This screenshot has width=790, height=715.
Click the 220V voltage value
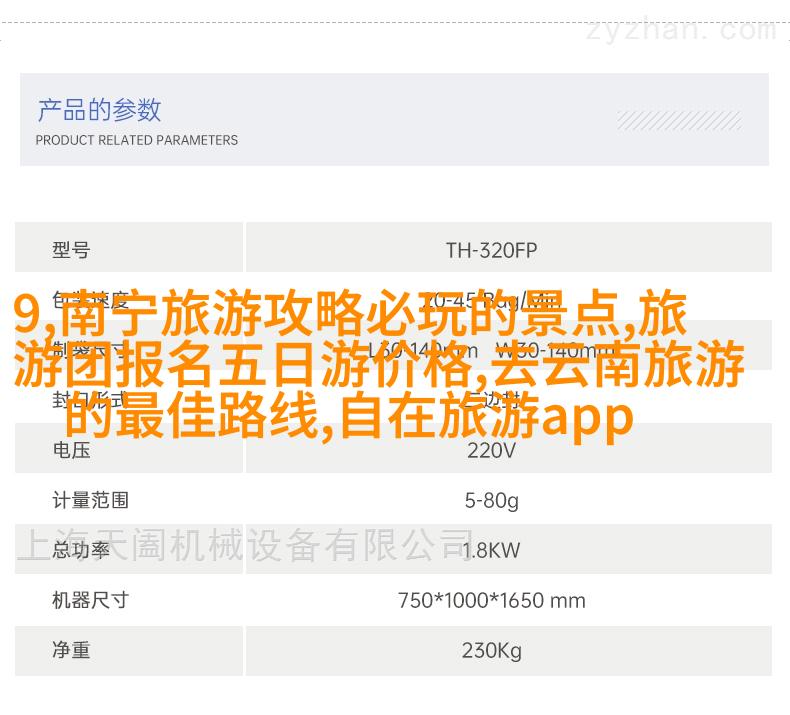491,450
